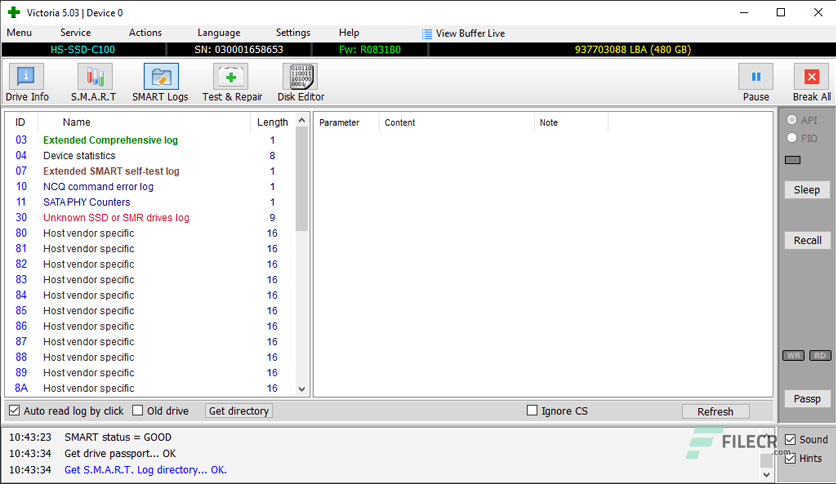The image size is (836, 484).
Task: Launch the Disk Editor tool
Action: point(300,77)
